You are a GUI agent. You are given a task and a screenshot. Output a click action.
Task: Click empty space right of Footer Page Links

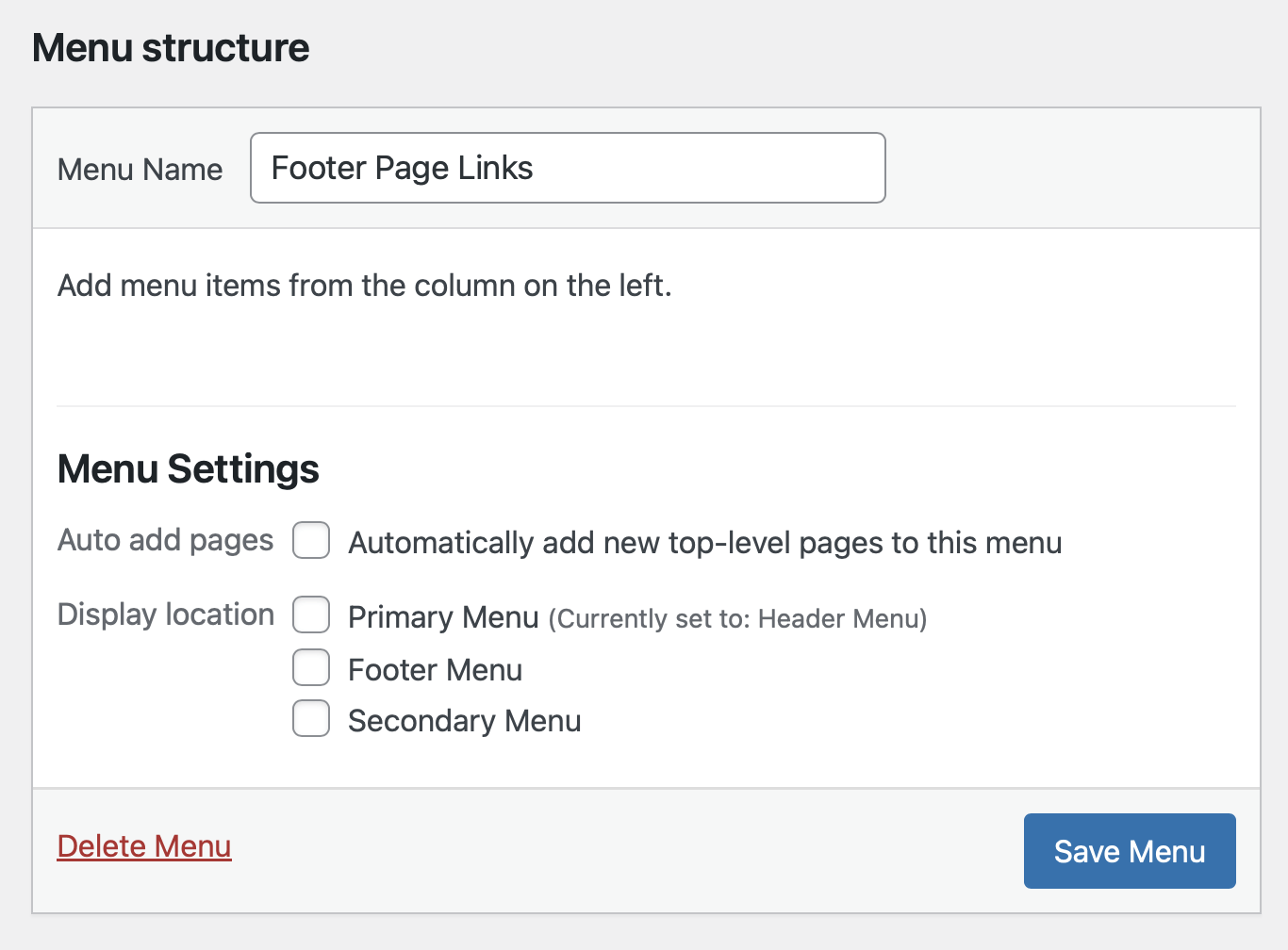pyautogui.click(x=707, y=168)
